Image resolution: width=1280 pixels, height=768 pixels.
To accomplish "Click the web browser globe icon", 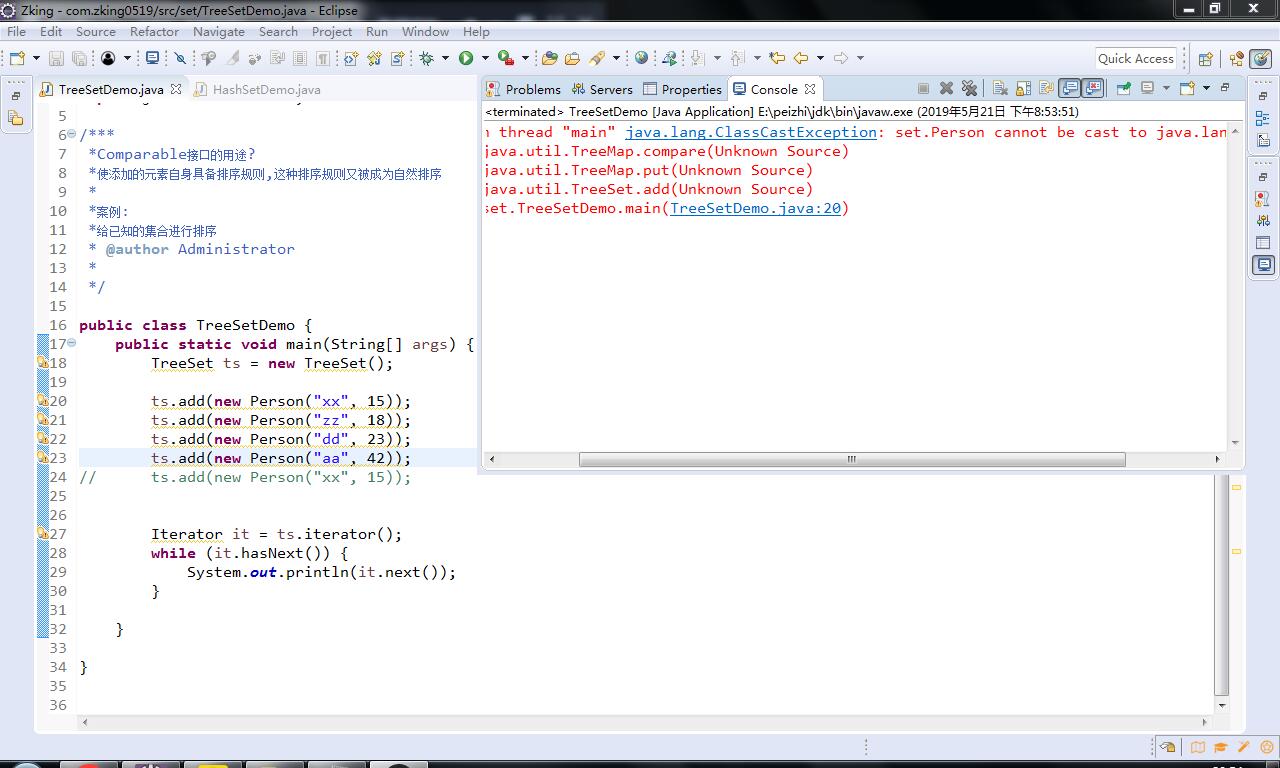I will pos(641,58).
